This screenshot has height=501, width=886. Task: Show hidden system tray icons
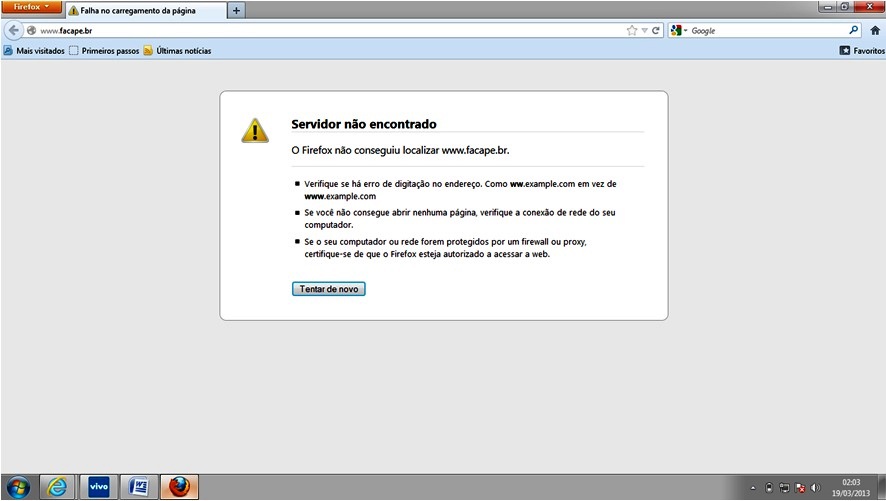(752, 488)
